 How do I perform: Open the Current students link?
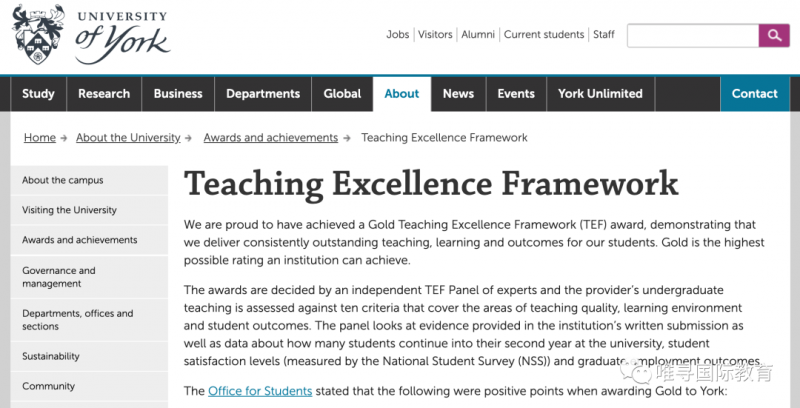click(544, 35)
